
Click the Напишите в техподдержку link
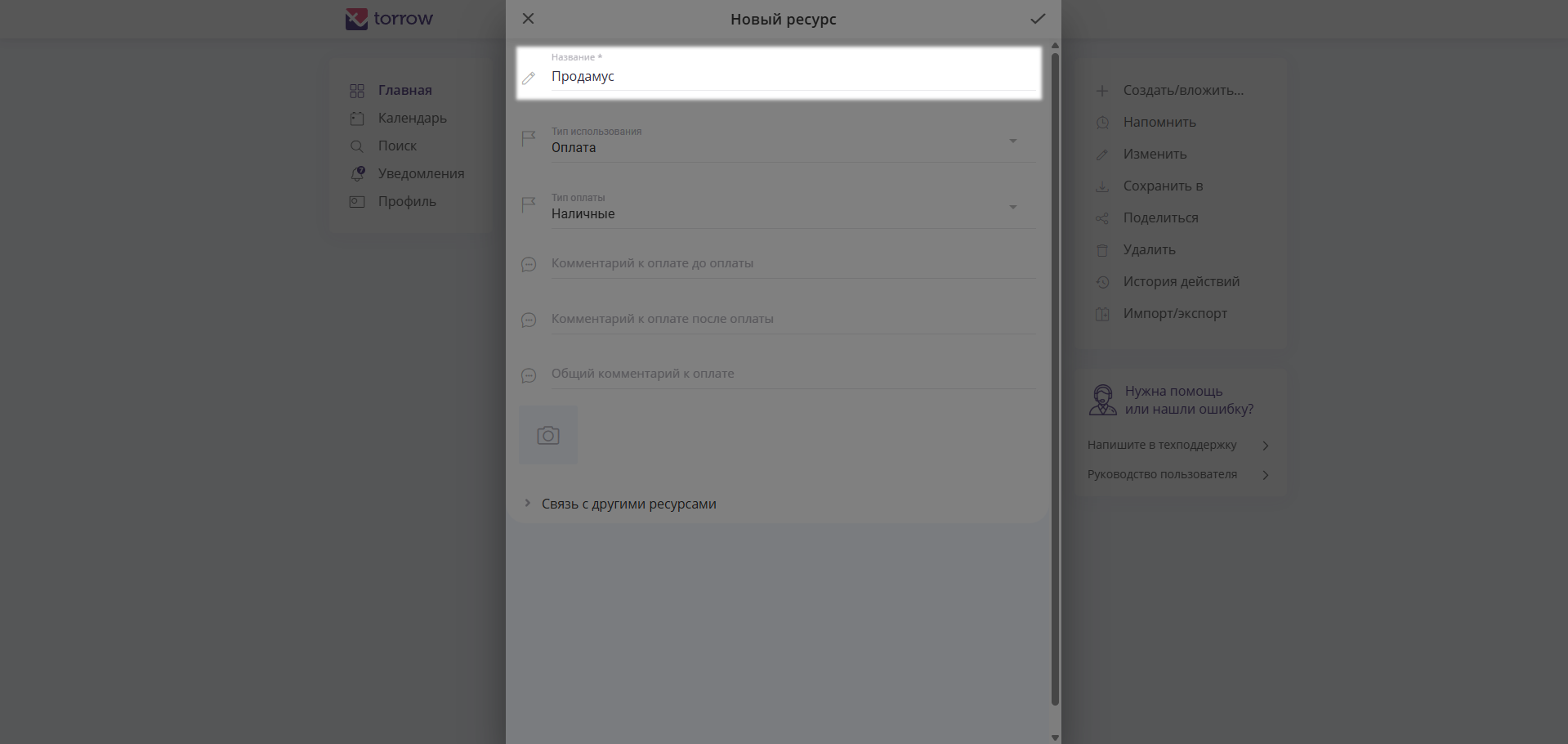1162,446
